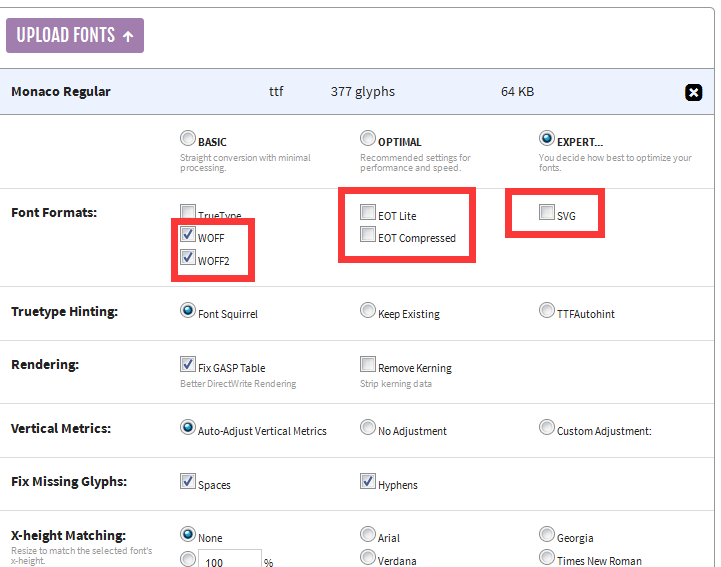Uncheck the WOFF2 format checkbox
This screenshot has width=721, height=567.
coord(188,259)
